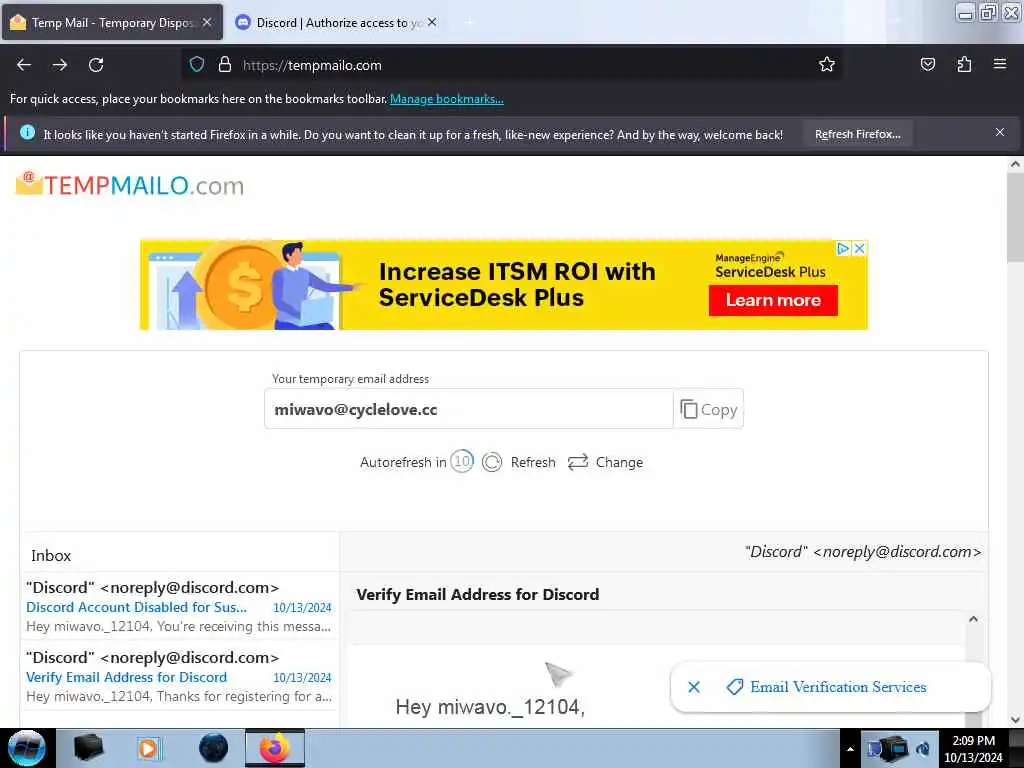Open the dark globe taskbar icon
The width and height of the screenshot is (1024, 768).
(x=213, y=748)
